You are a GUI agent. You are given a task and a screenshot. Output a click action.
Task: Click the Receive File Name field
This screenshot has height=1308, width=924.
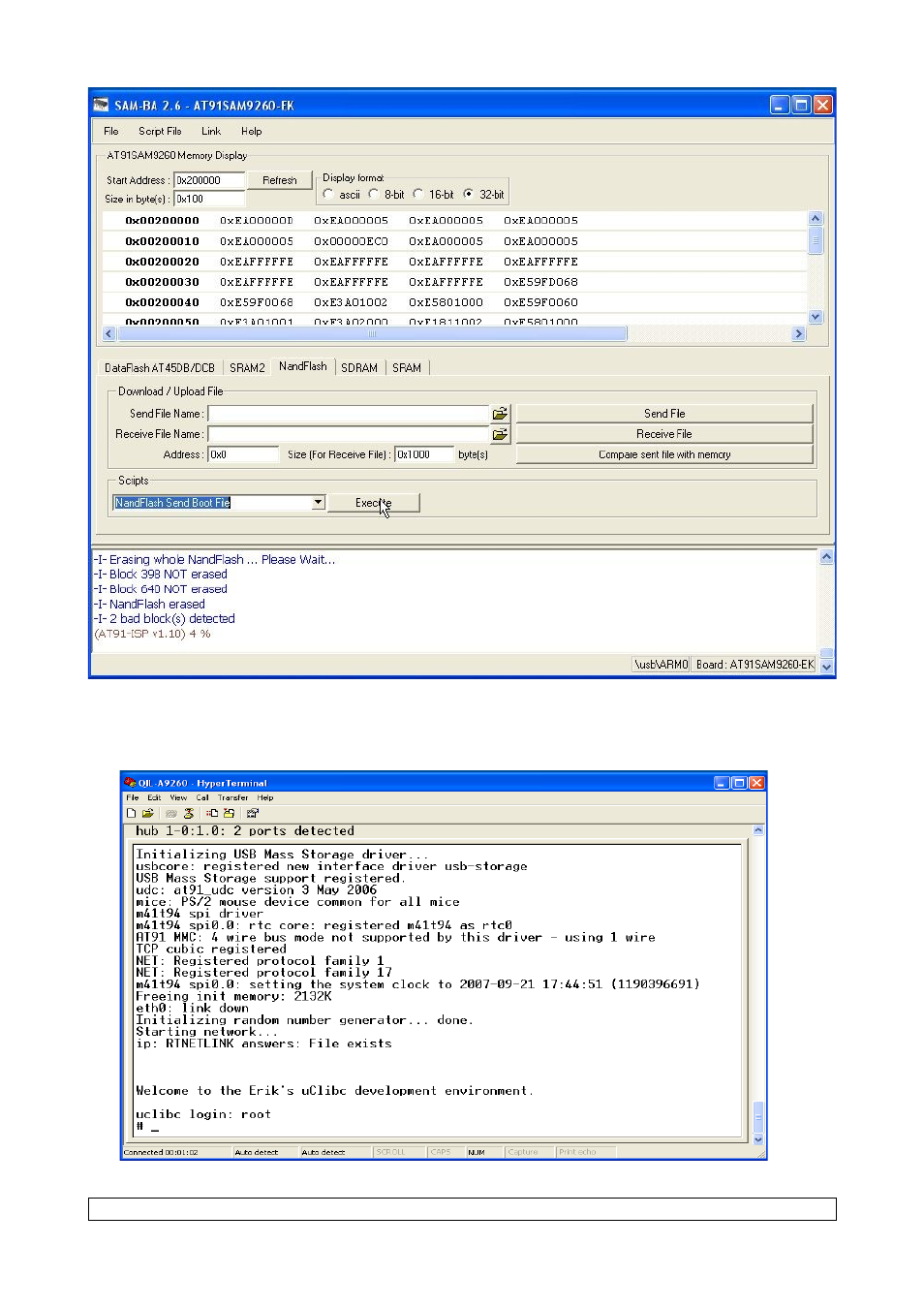click(x=349, y=434)
